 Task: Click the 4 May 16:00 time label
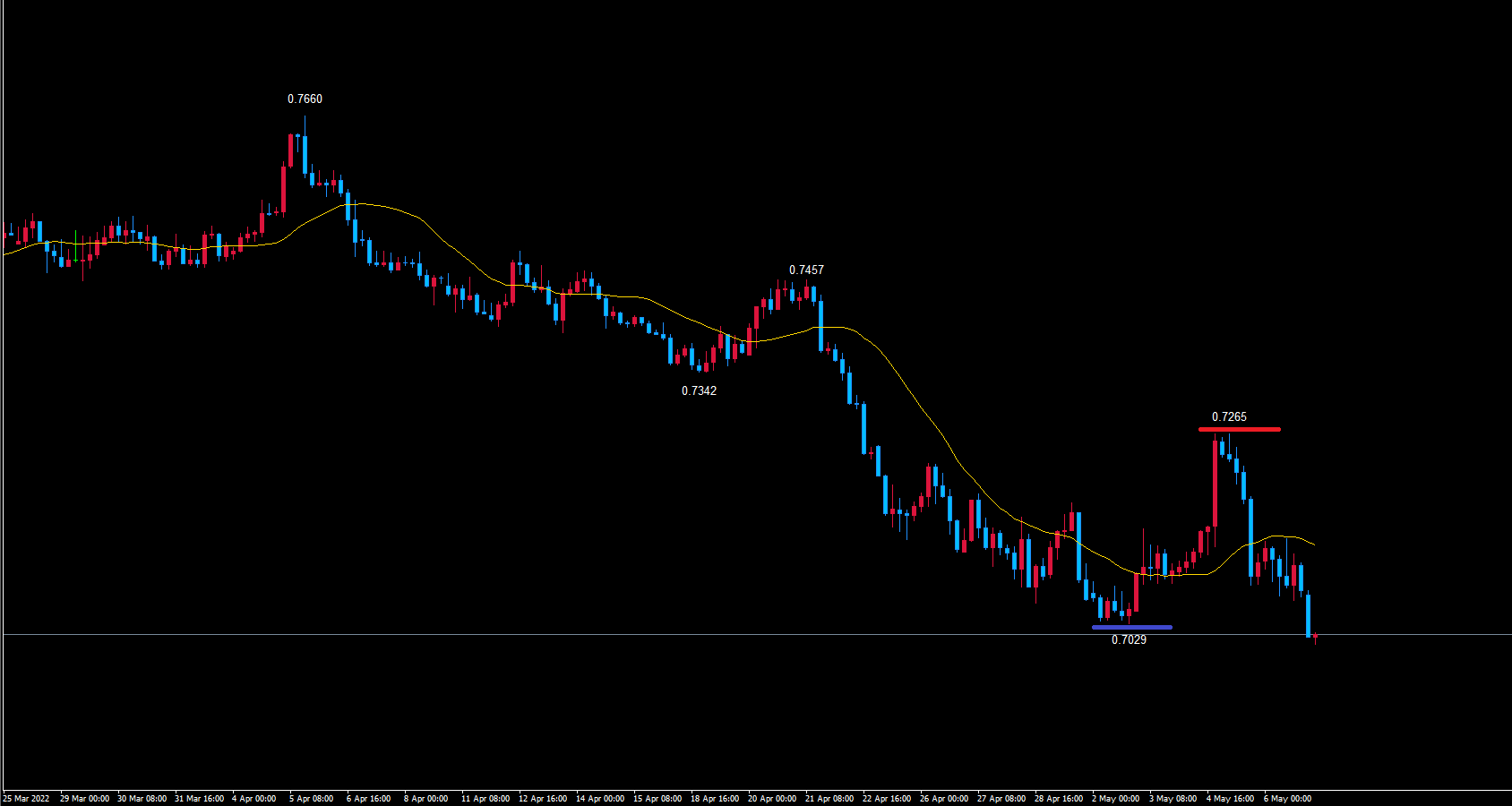[x=1231, y=799]
